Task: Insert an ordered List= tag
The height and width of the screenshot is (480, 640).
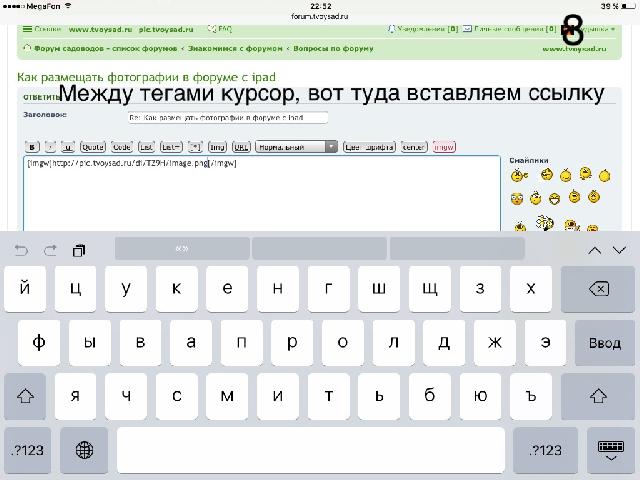Action: pyautogui.click(x=171, y=147)
